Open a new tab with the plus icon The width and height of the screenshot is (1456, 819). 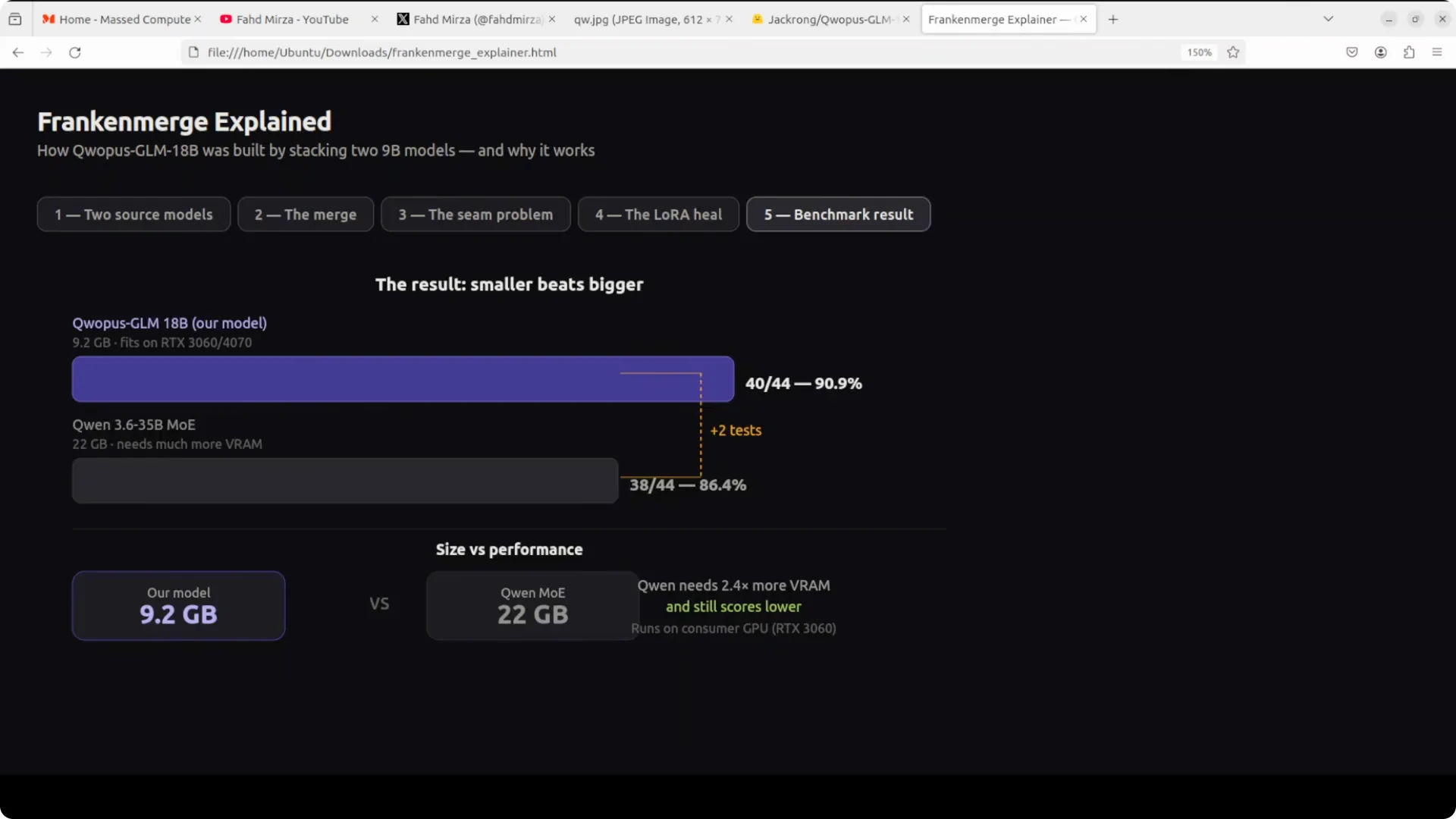(x=1113, y=19)
